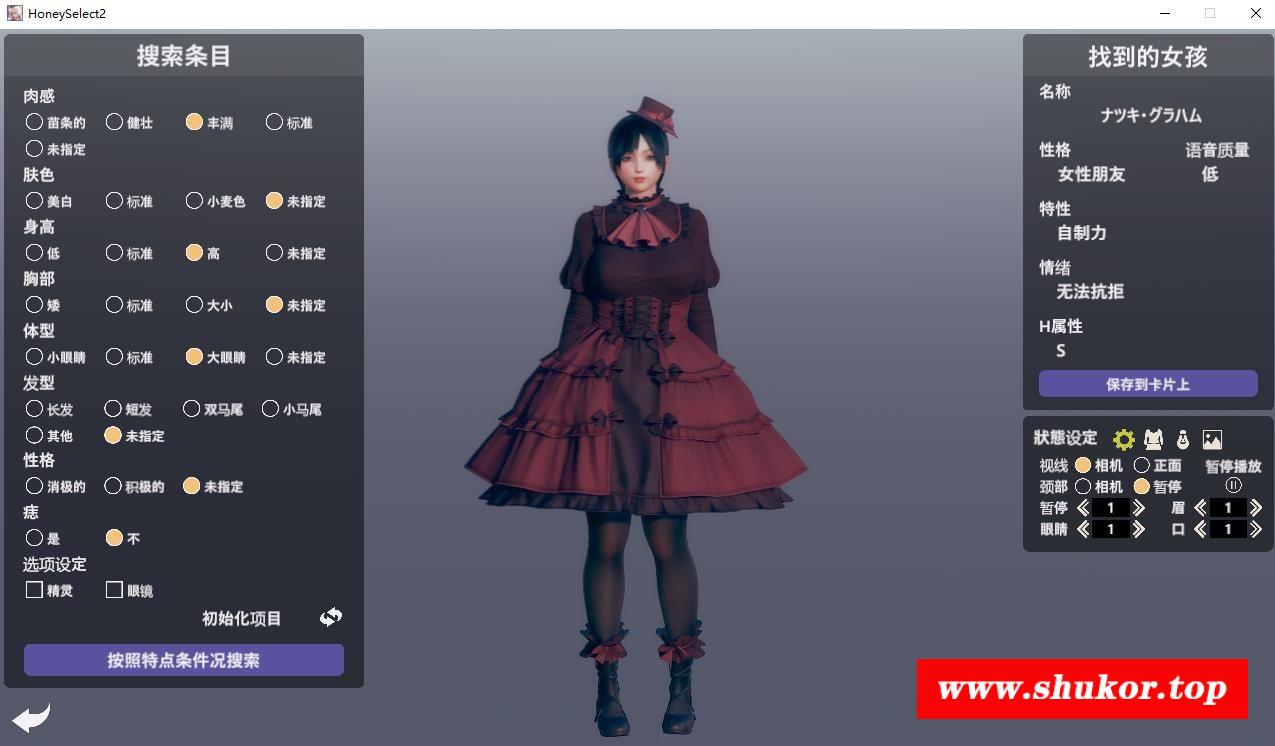This screenshot has width=1275, height=746.
Task: Click the reset arrows icon beside 初始化项目
Action: coord(331,618)
